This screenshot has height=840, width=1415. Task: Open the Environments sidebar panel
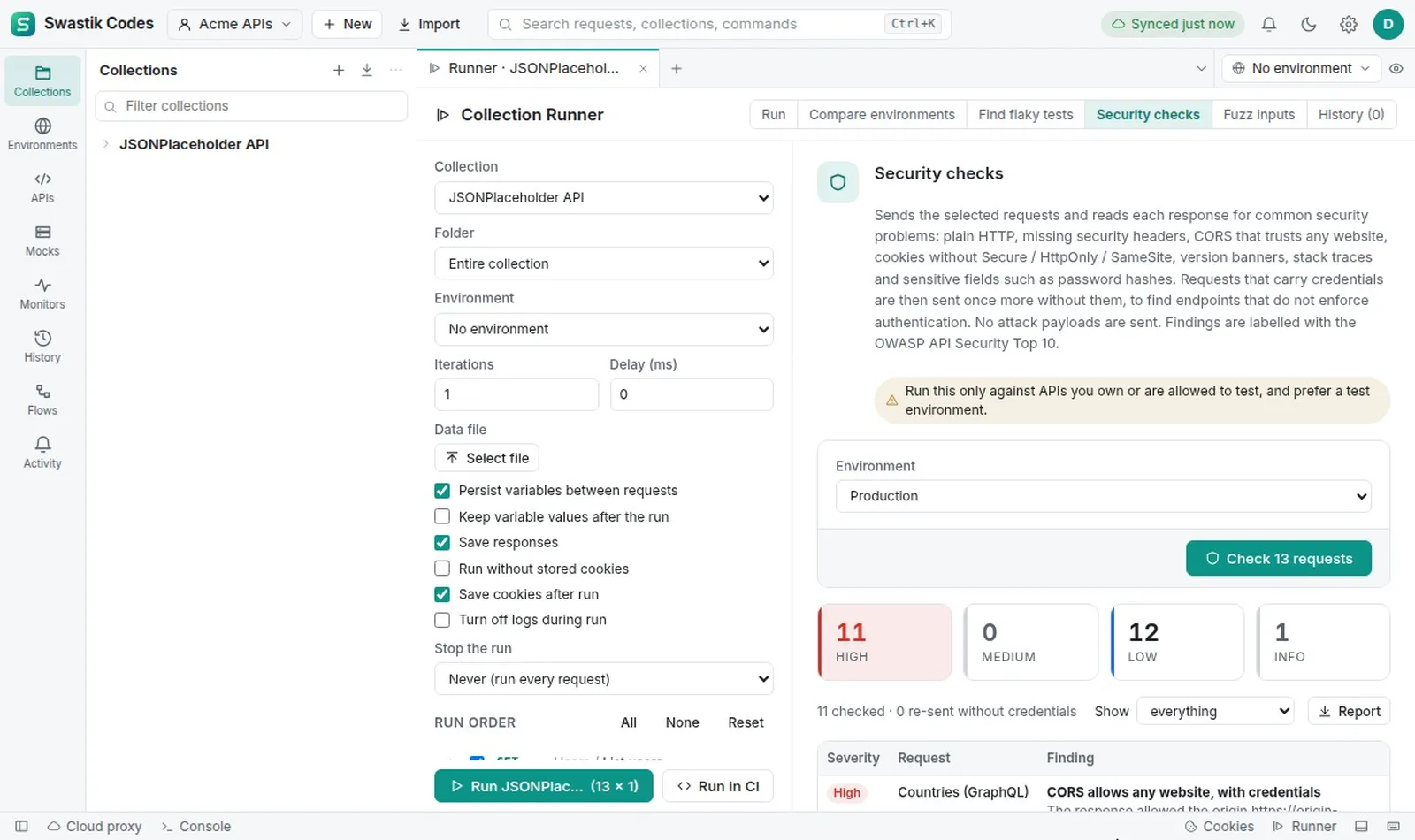42,134
